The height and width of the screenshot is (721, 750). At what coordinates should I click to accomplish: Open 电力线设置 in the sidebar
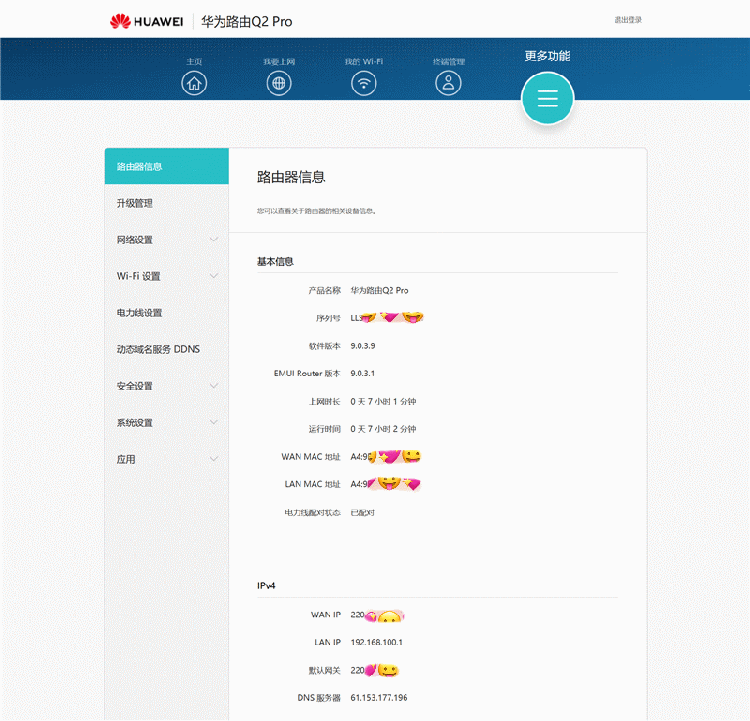(140, 313)
